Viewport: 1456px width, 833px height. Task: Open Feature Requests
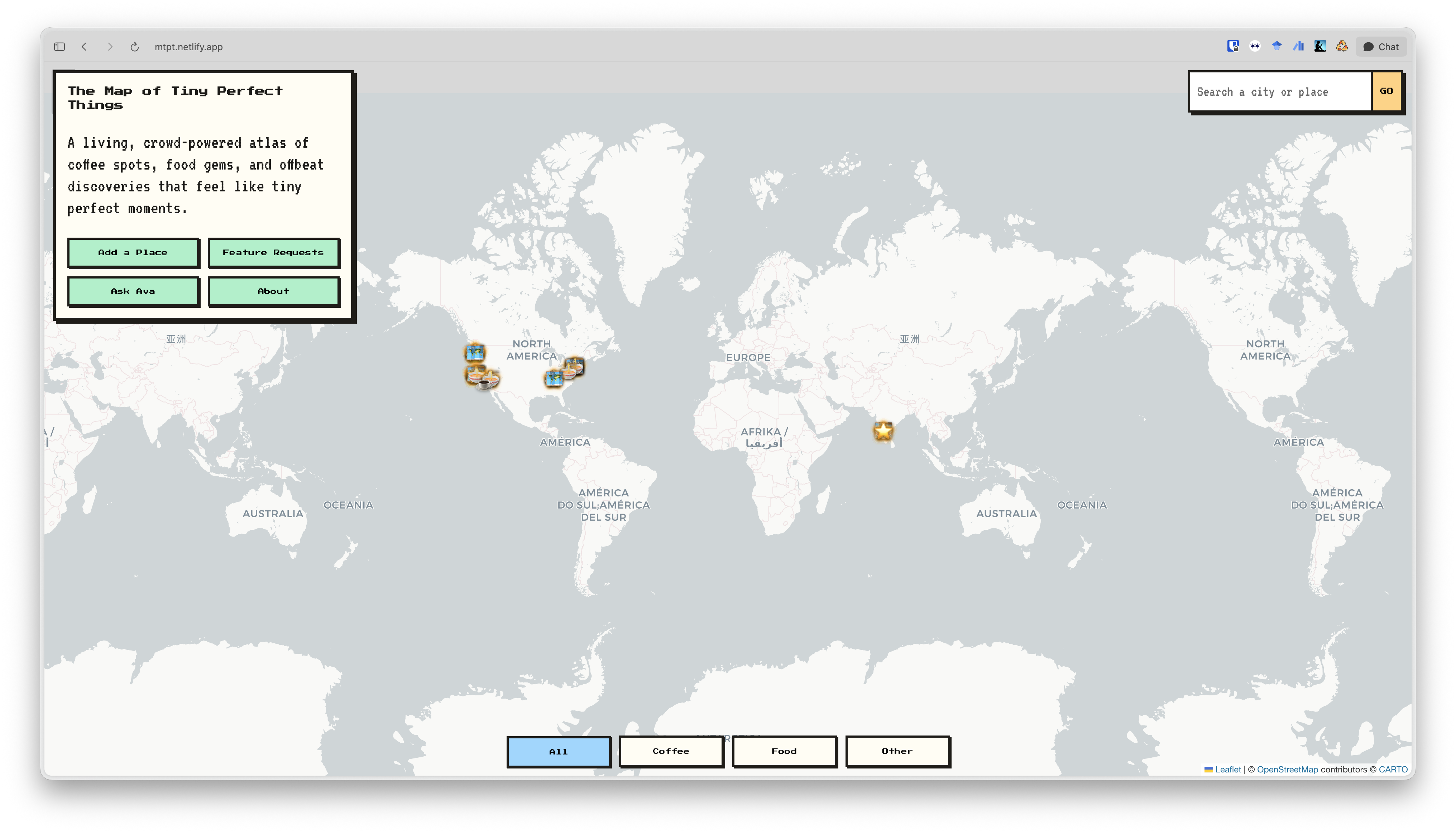tap(273, 252)
